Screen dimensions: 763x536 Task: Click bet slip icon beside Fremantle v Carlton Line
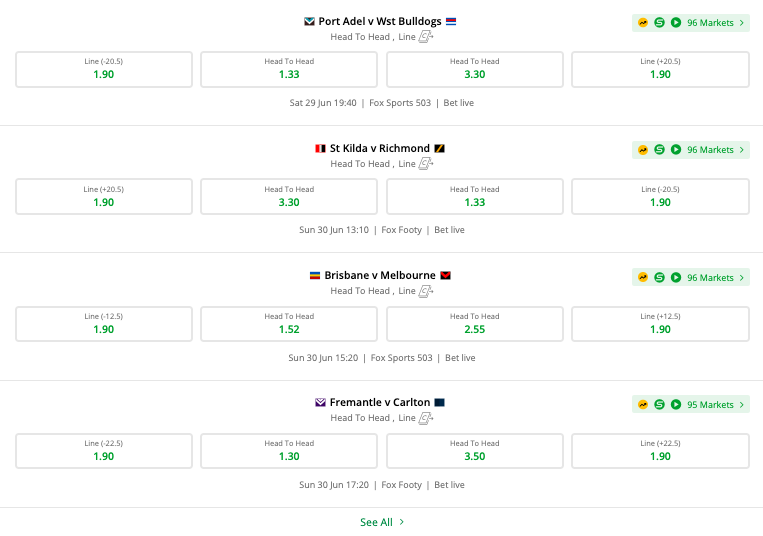coord(426,418)
